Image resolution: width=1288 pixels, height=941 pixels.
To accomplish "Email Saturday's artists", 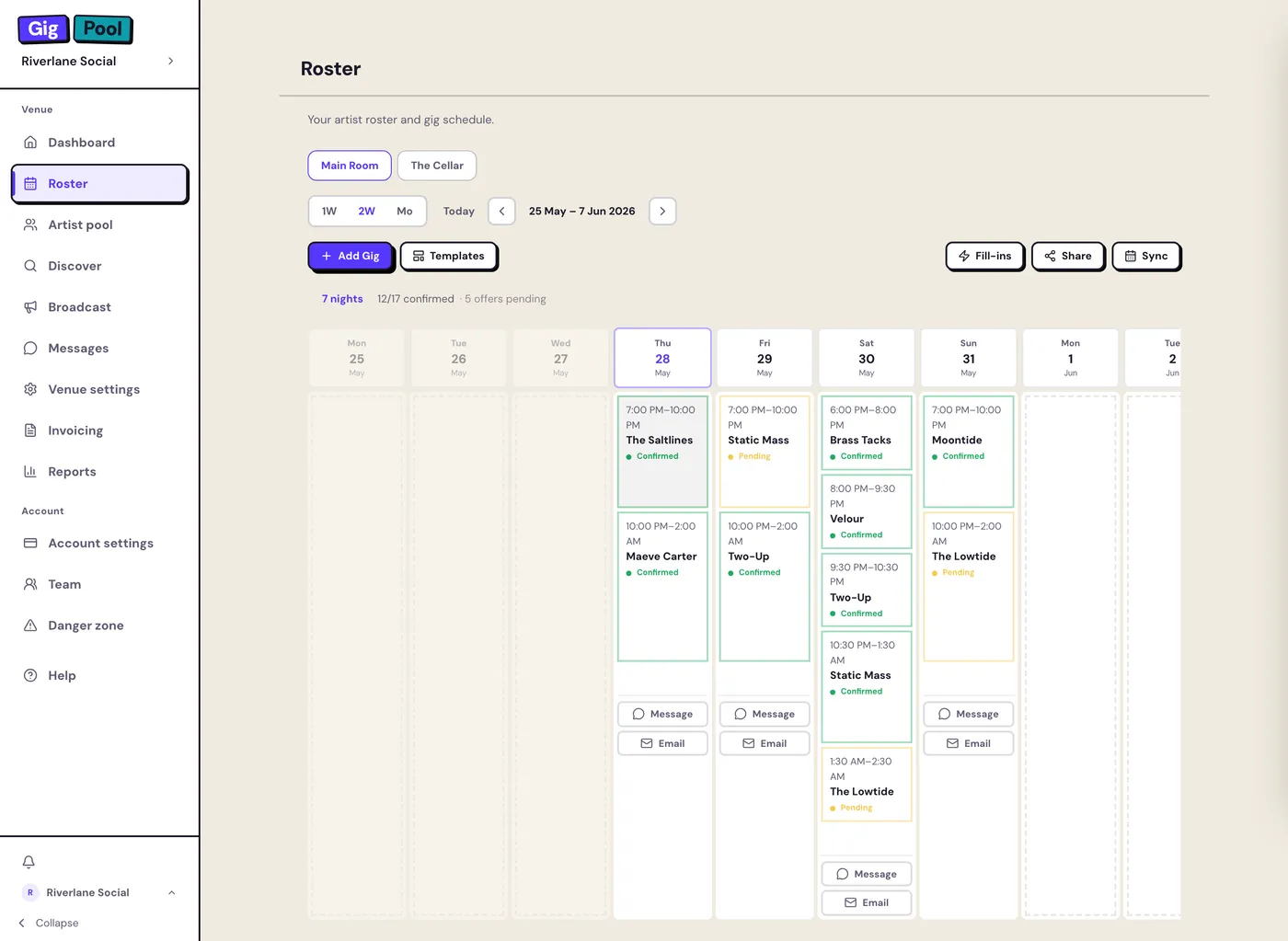I will click(867, 902).
